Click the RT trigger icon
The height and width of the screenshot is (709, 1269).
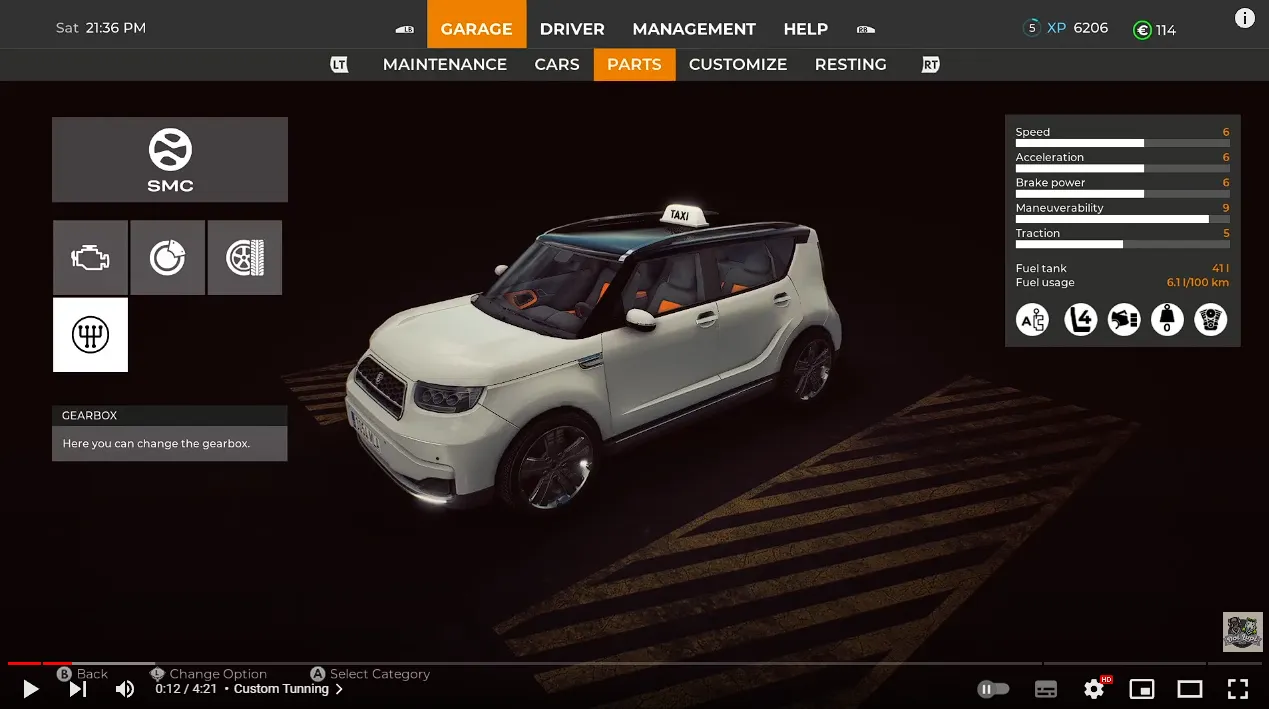coord(931,65)
